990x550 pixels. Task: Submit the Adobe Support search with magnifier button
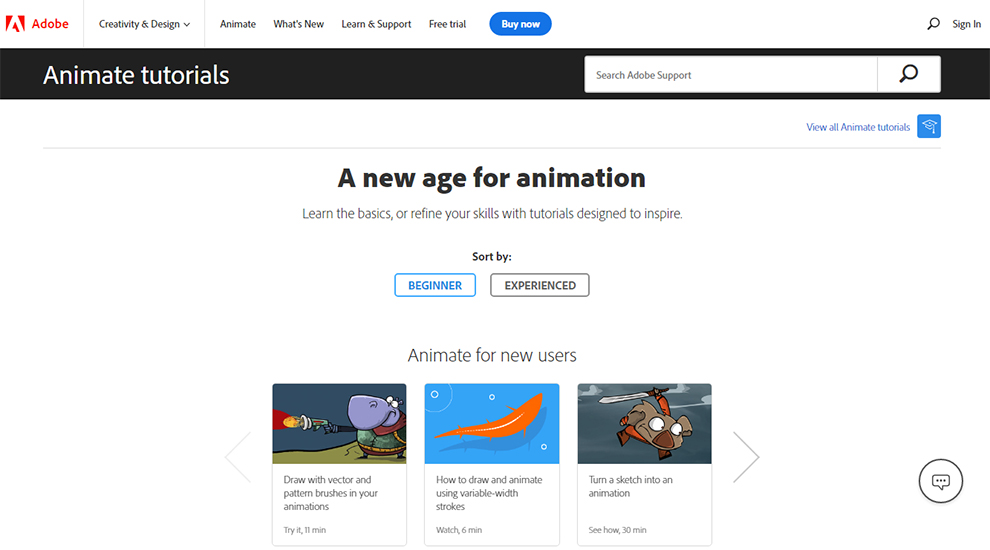click(x=909, y=75)
